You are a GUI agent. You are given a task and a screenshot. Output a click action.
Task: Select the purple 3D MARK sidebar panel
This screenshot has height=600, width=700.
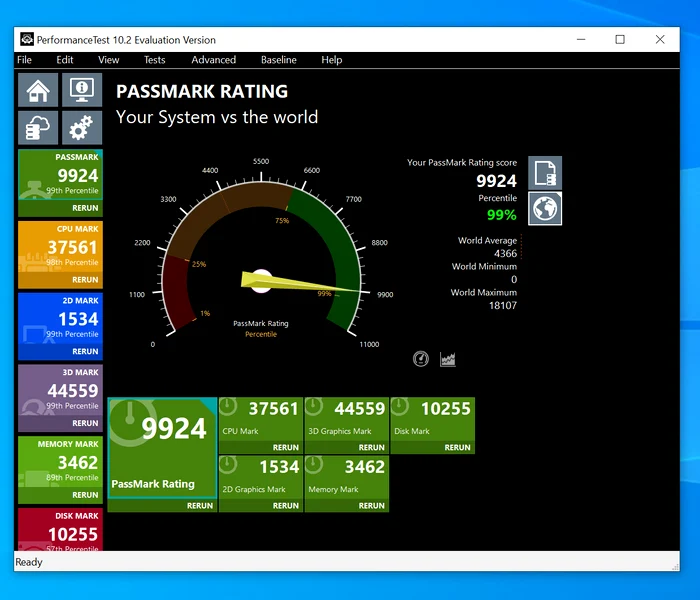(60, 390)
